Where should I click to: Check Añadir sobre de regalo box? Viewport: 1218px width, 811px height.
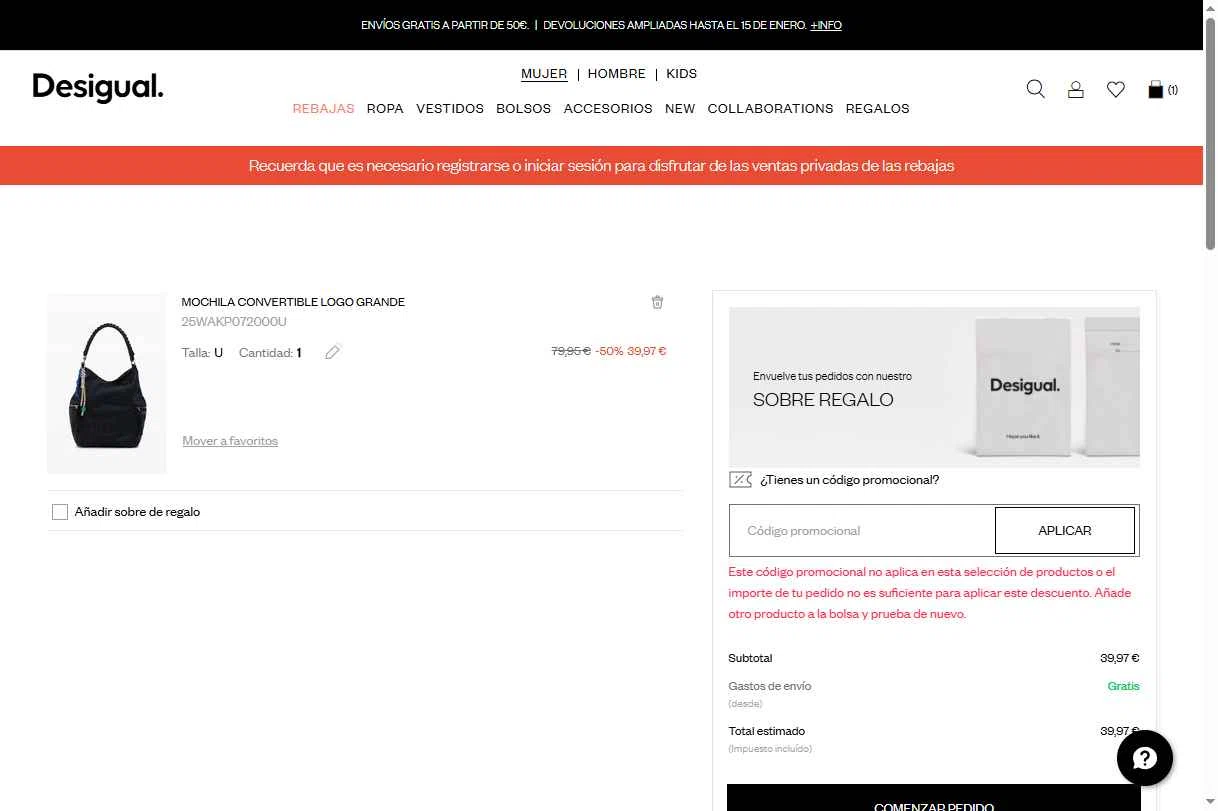[60, 512]
